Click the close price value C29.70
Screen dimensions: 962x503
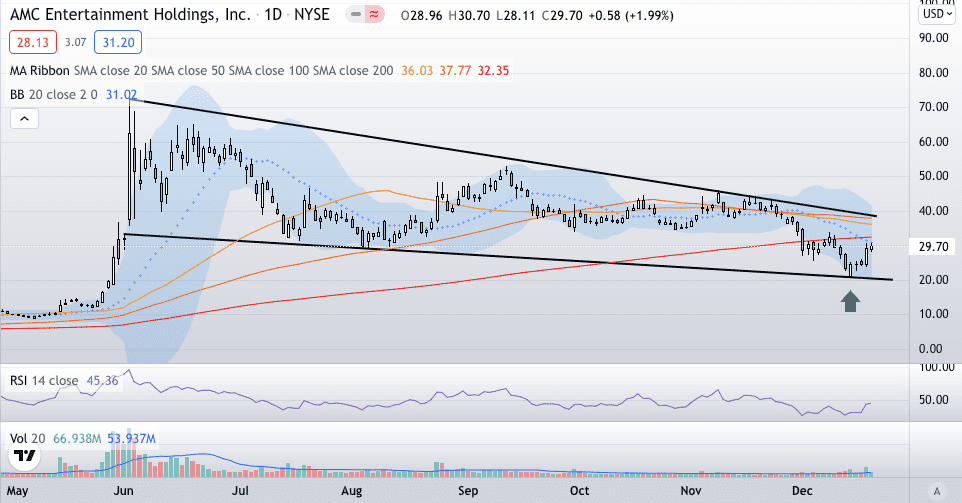point(562,16)
